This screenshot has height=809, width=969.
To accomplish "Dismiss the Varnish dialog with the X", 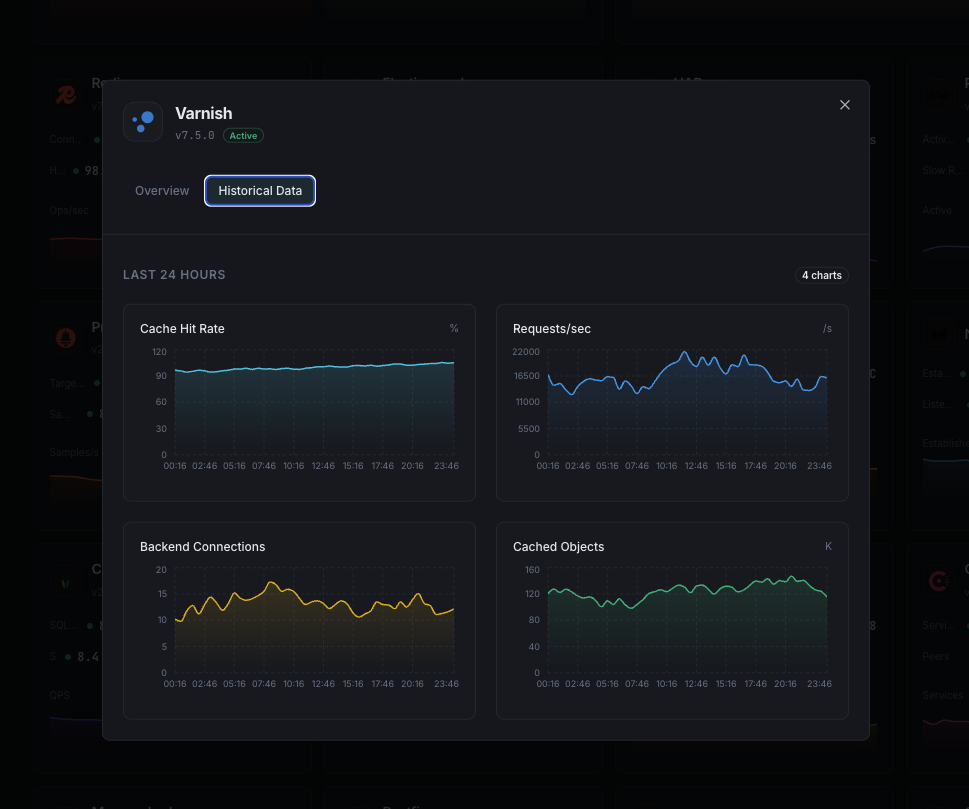I will click(x=844, y=104).
